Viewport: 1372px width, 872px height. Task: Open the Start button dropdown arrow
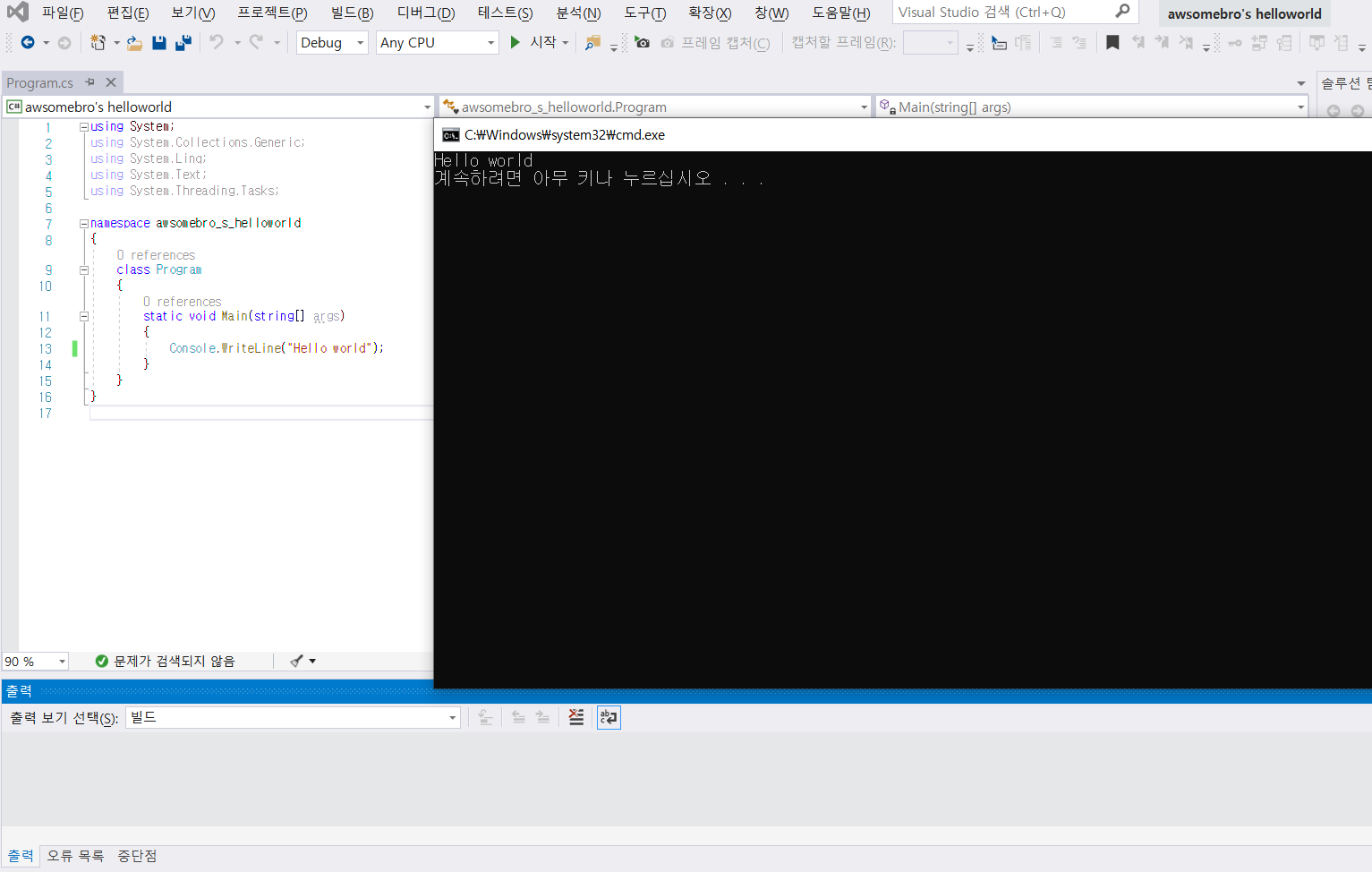click(566, 42)
